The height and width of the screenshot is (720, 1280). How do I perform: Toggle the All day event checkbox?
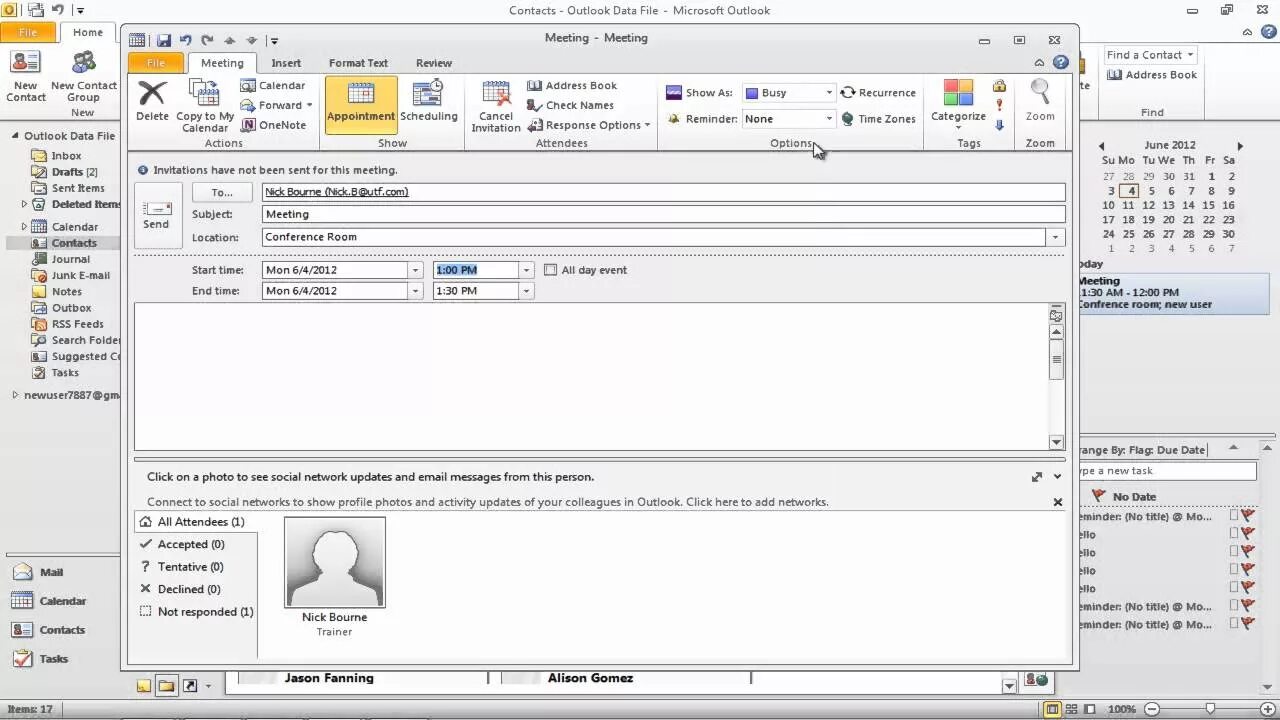click(551, 270)
